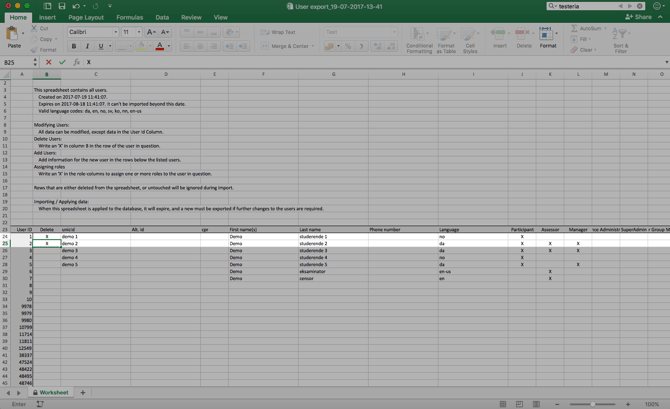
Task: Toggle Wrap Text
Action: tap(278, 32)
